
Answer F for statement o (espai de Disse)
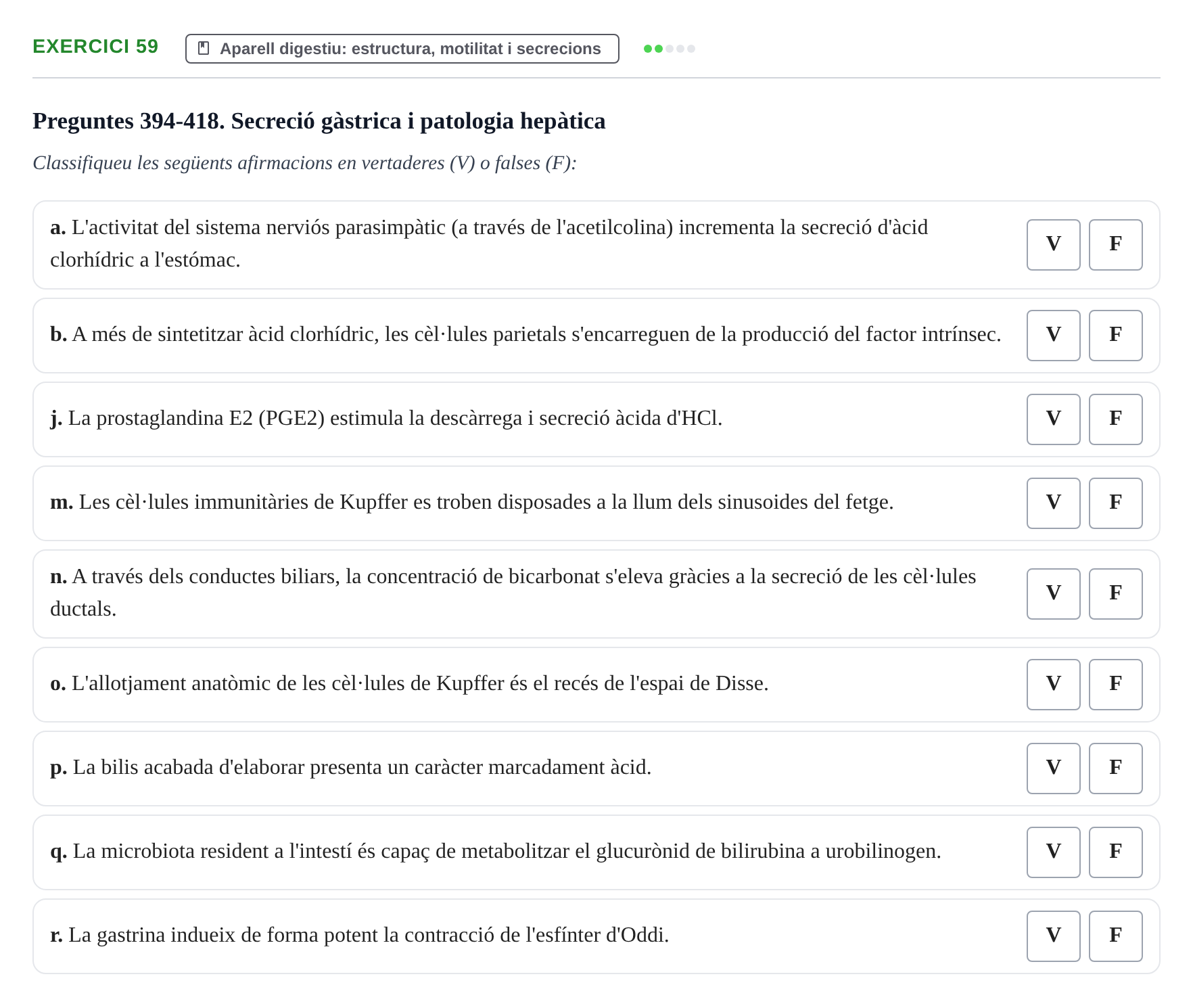[1116, 685]
